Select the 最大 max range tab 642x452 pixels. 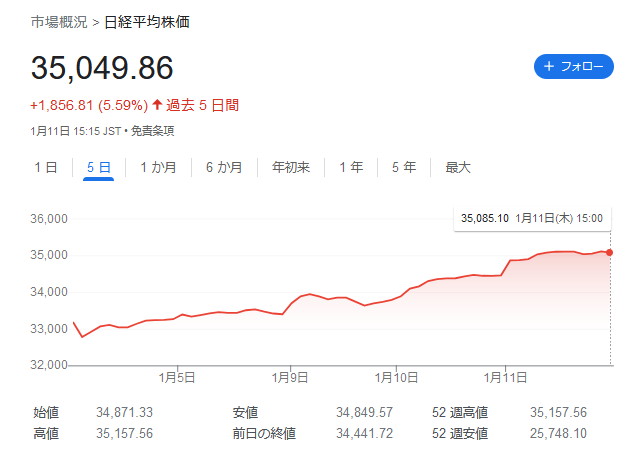(458, 167)
